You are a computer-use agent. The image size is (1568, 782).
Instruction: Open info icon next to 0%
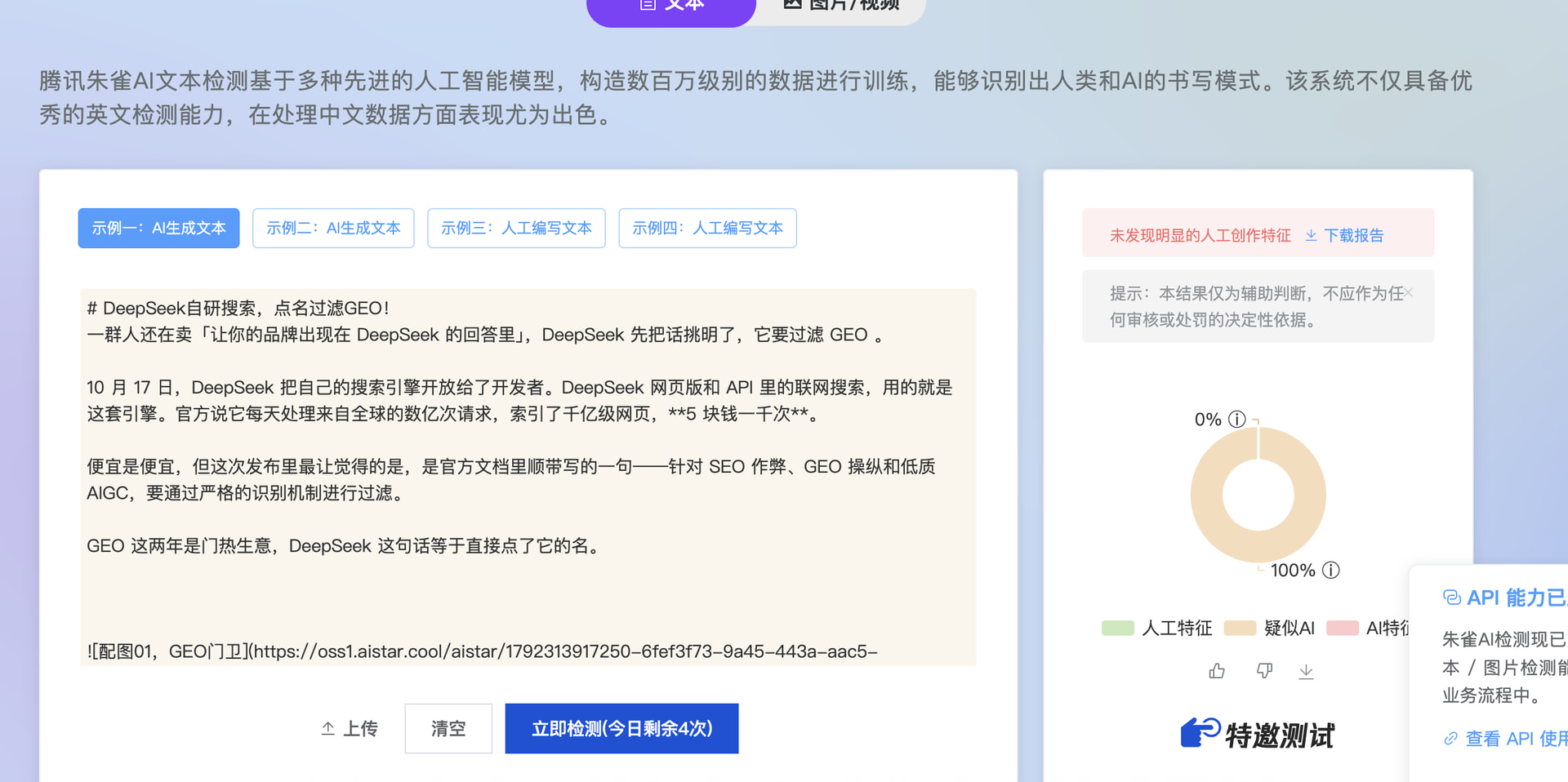point(1237,420)
